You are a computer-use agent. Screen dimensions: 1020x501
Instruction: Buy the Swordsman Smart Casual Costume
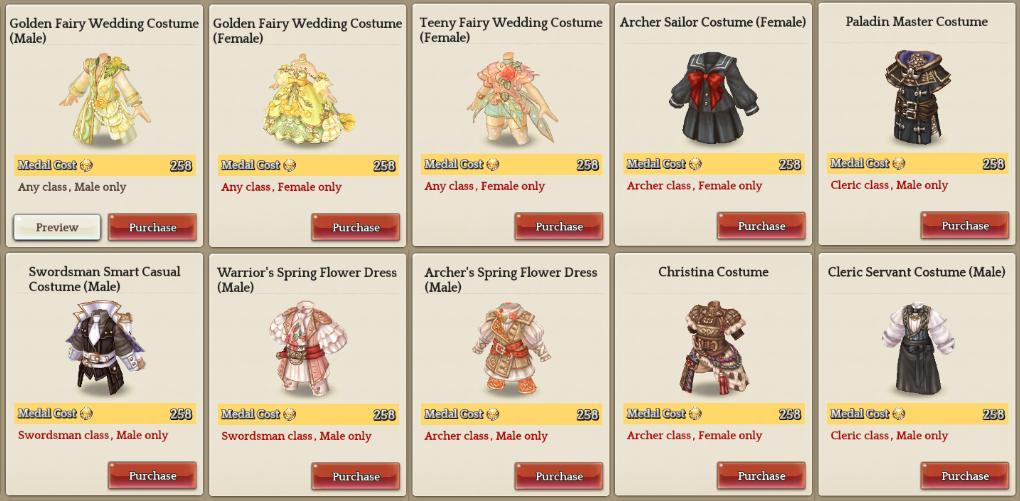coord(152,476)
